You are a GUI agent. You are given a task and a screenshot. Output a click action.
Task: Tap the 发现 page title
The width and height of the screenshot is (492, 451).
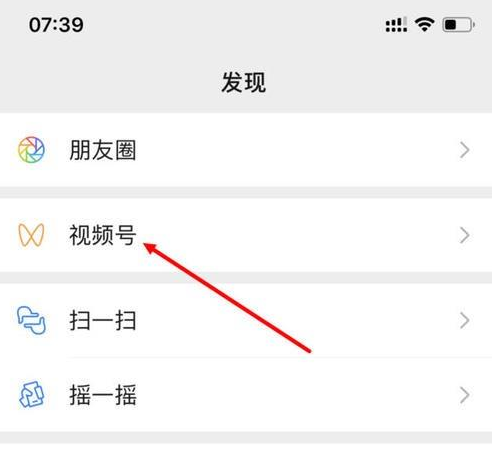[x=244, y=82]
